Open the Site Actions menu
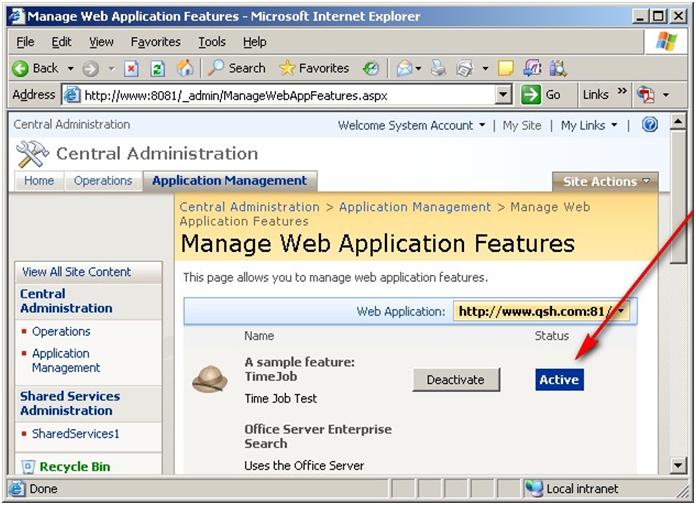 point(605,181)
